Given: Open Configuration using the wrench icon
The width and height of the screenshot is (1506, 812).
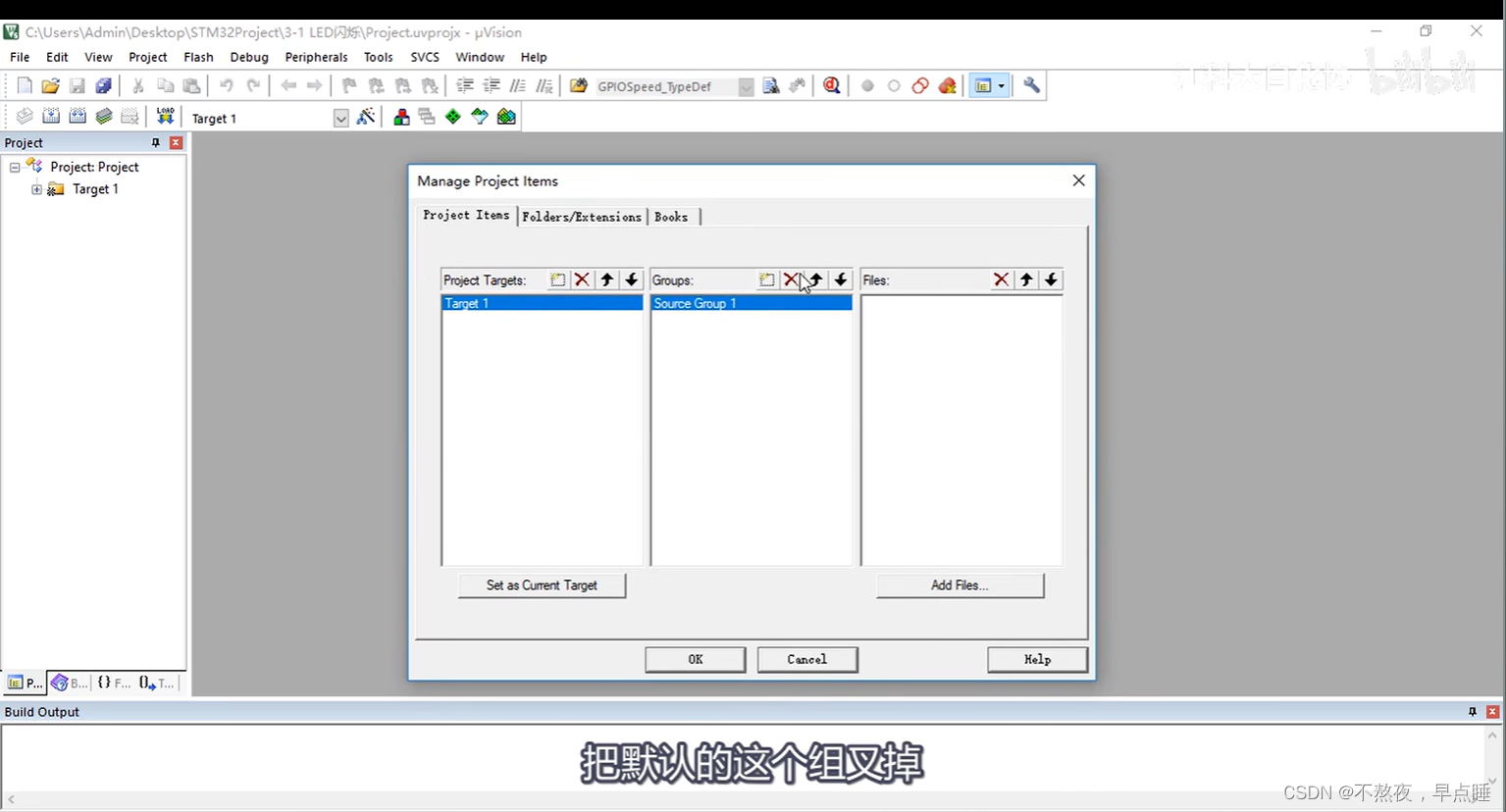Looking at the screenshot, I should tap(1031, 85).
